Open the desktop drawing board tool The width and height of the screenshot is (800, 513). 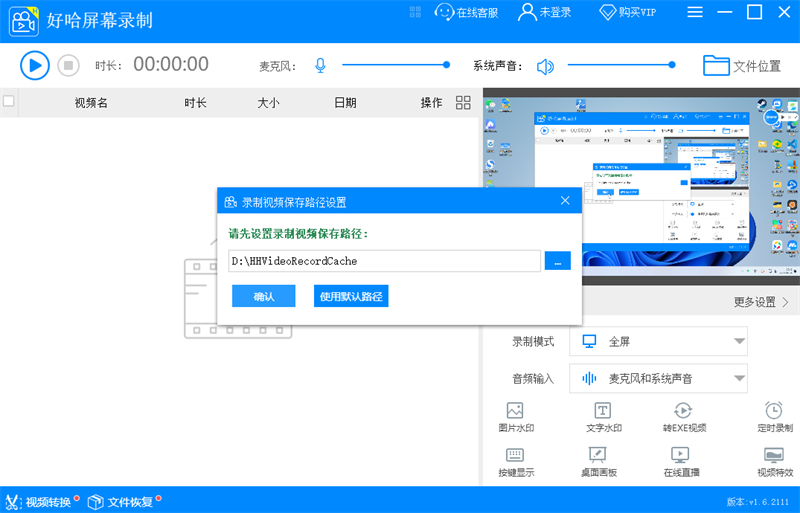coord(598,462)
